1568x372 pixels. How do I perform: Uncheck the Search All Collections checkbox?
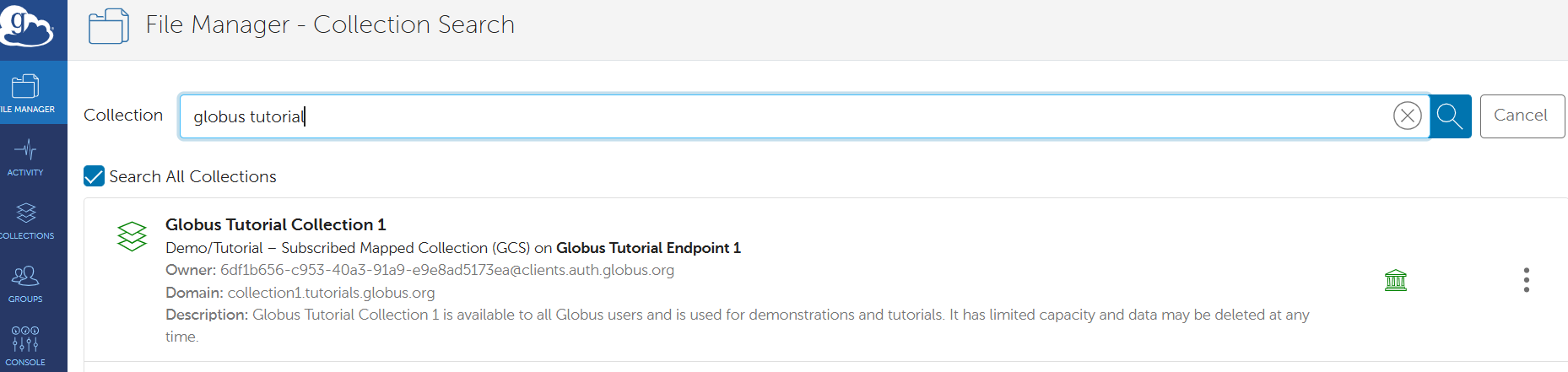click(x=95, y=176)
